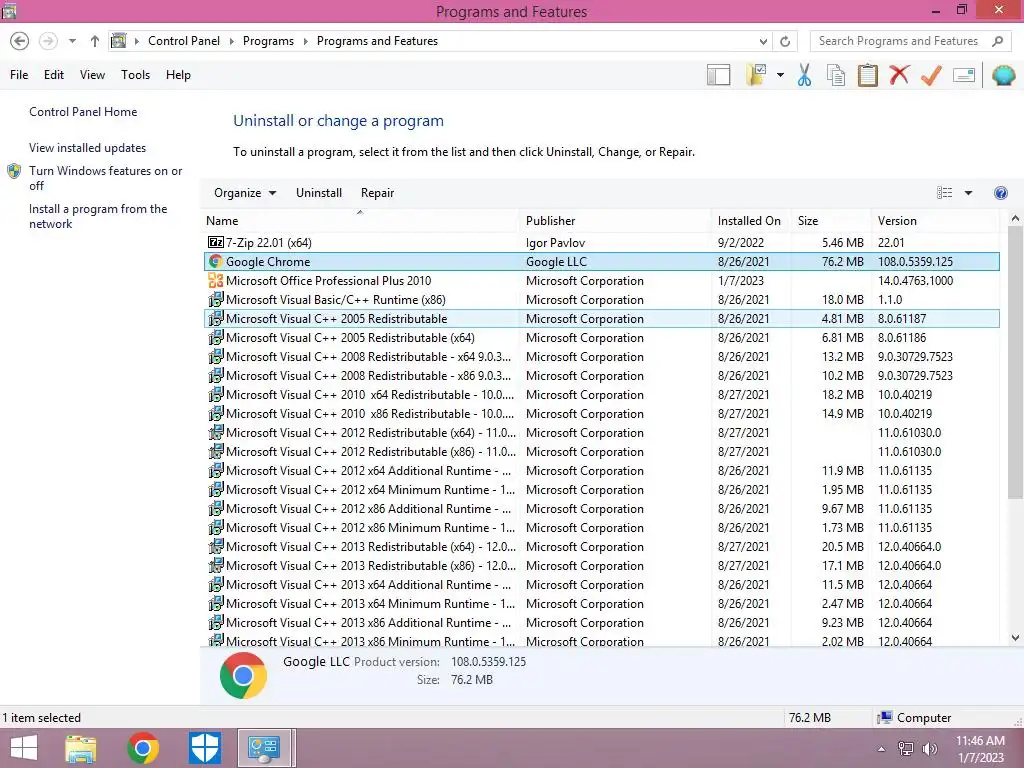Expand the arrow after Control Panel breadcrumb

231,41
